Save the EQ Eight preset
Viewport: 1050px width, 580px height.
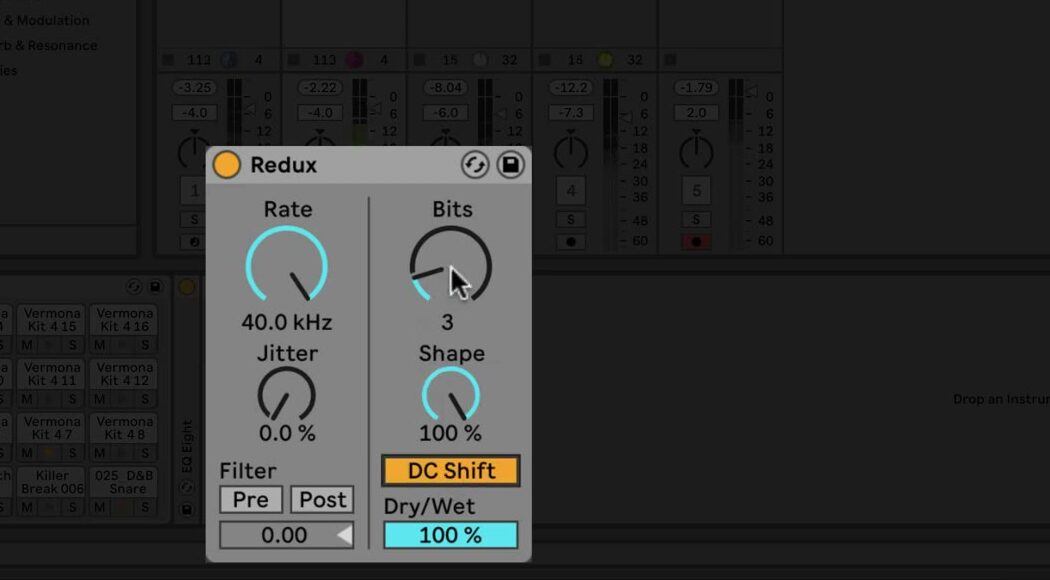tap(187, 510)
